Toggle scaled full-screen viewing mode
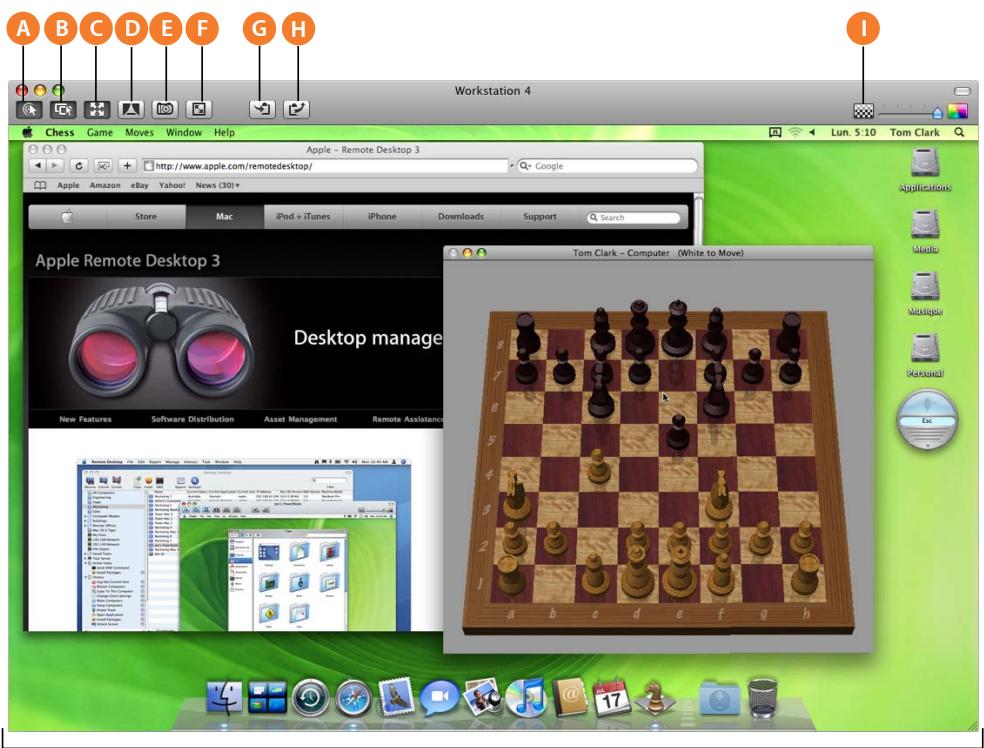Viewport: 984px width, 748px height. coord(200,108)
